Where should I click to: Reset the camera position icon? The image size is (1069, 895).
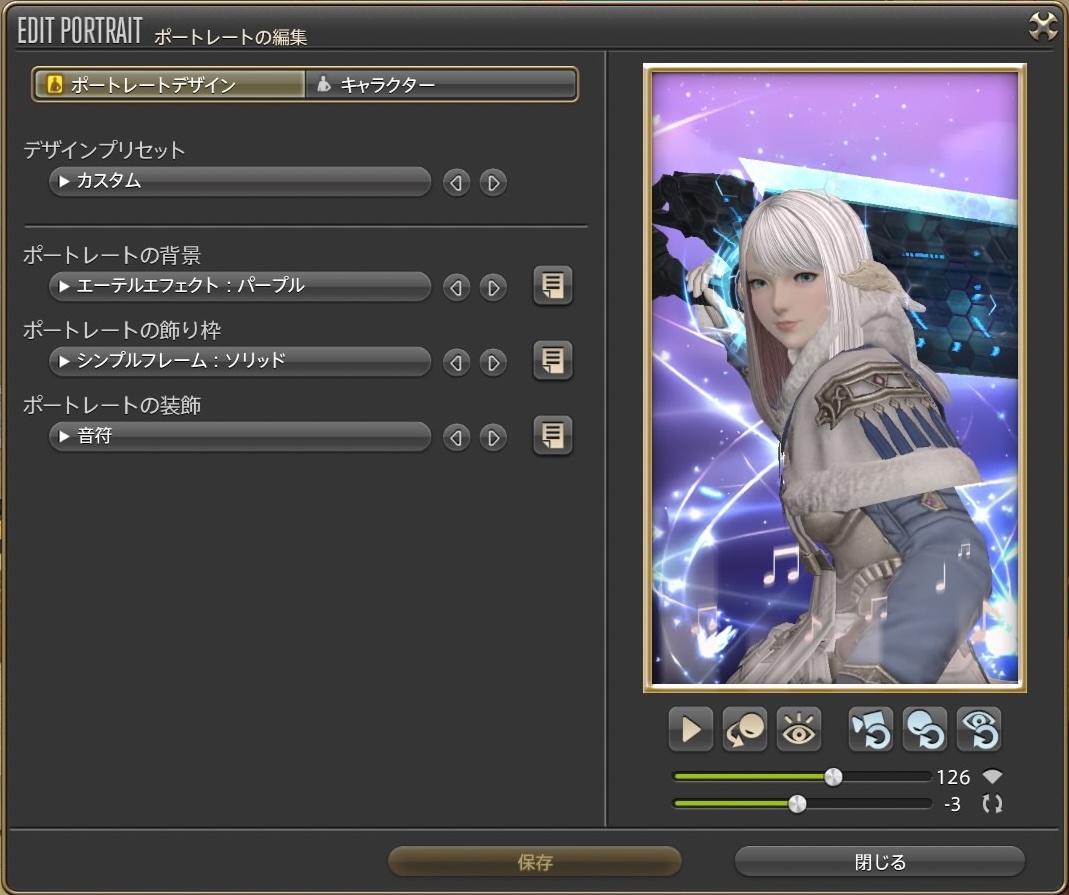[870, 730]
